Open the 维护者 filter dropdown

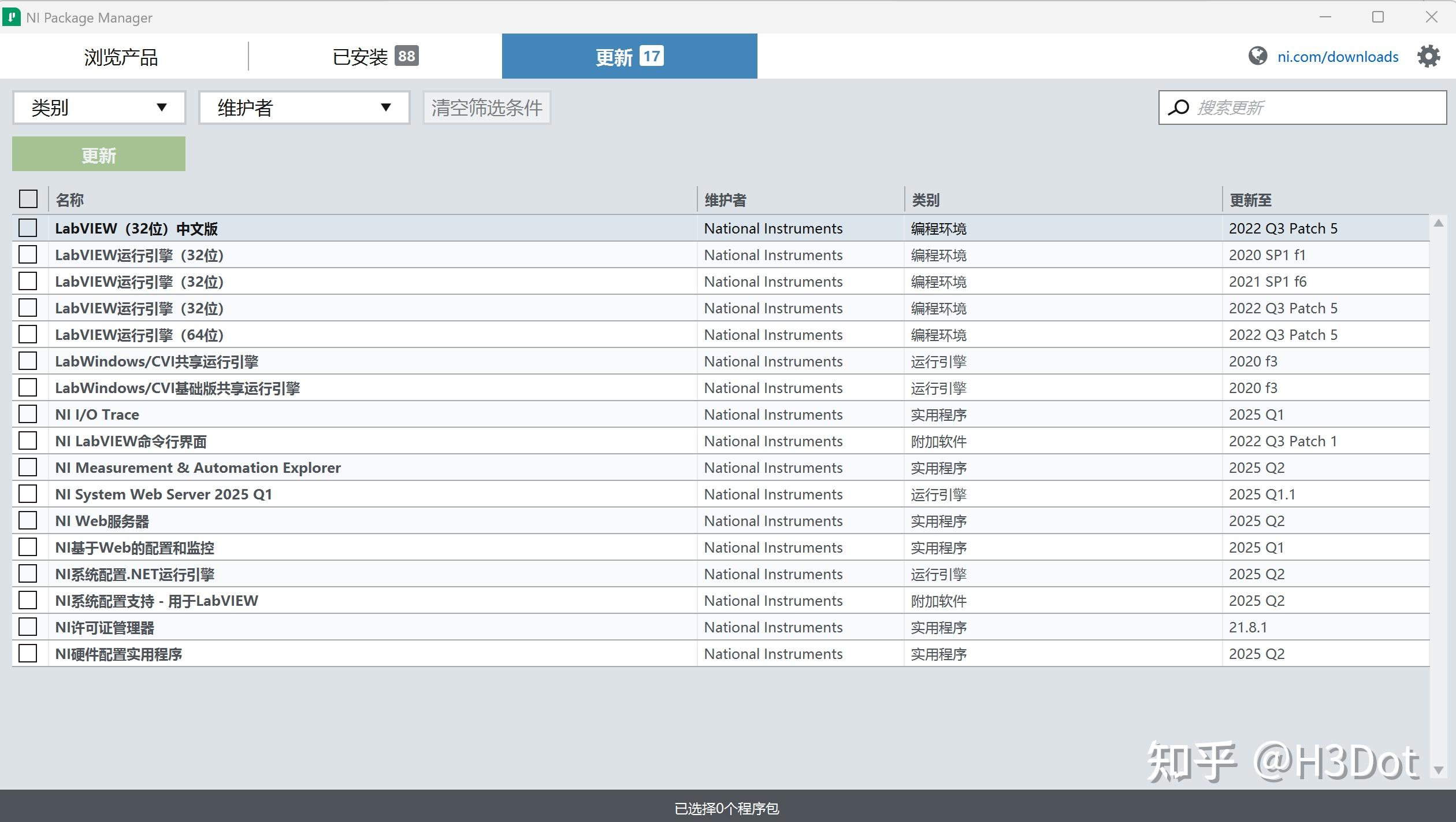click(303, 107)
